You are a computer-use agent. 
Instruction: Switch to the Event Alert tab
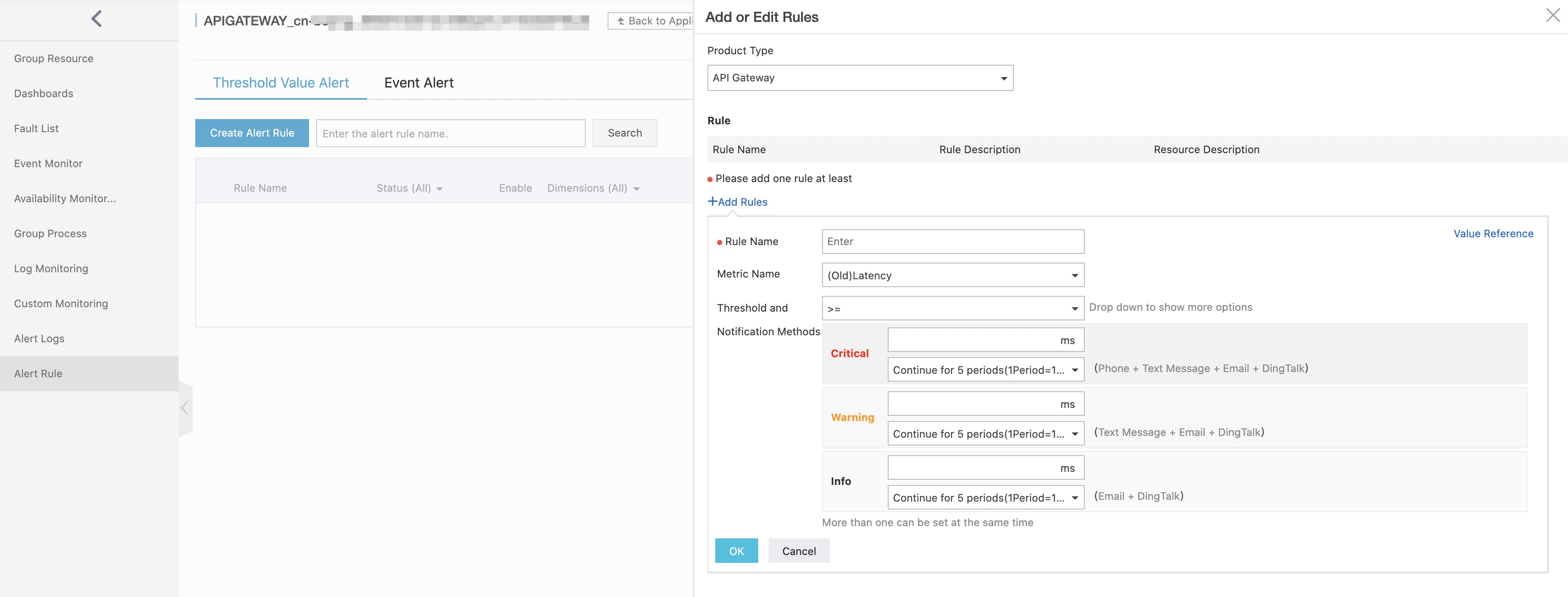tap(419, 83)
